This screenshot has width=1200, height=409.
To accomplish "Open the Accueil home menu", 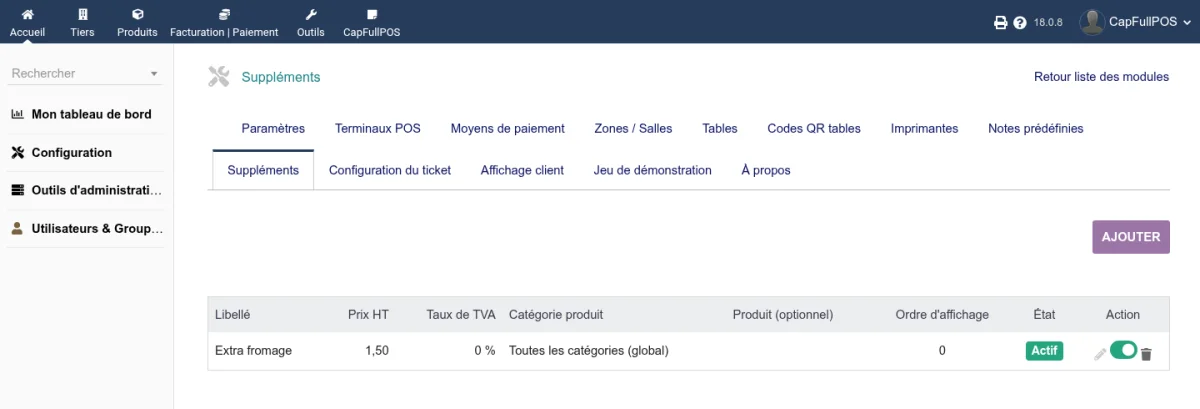I will pos(27,22).
